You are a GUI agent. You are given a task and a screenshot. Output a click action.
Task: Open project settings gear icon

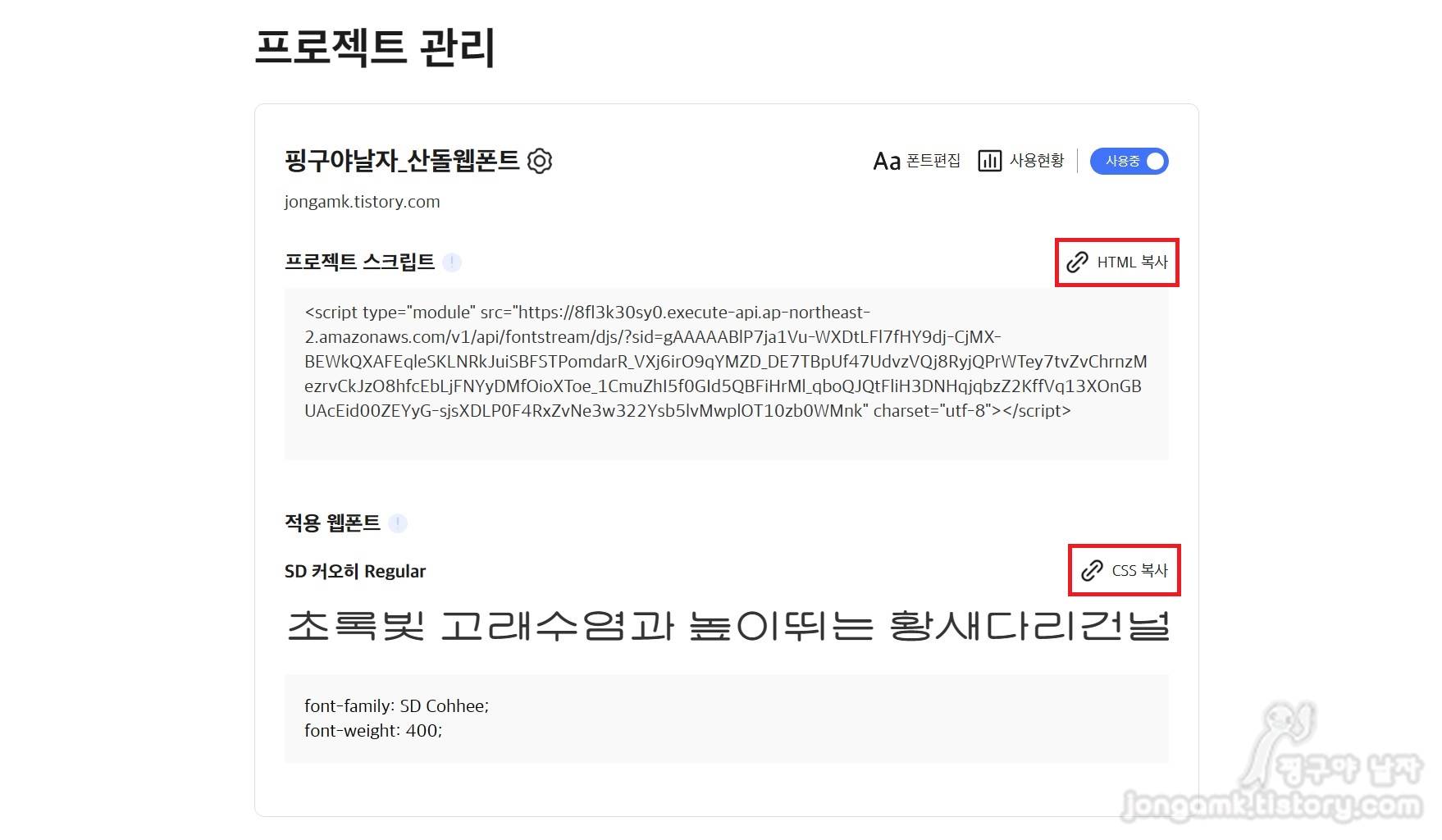(539, 161)
